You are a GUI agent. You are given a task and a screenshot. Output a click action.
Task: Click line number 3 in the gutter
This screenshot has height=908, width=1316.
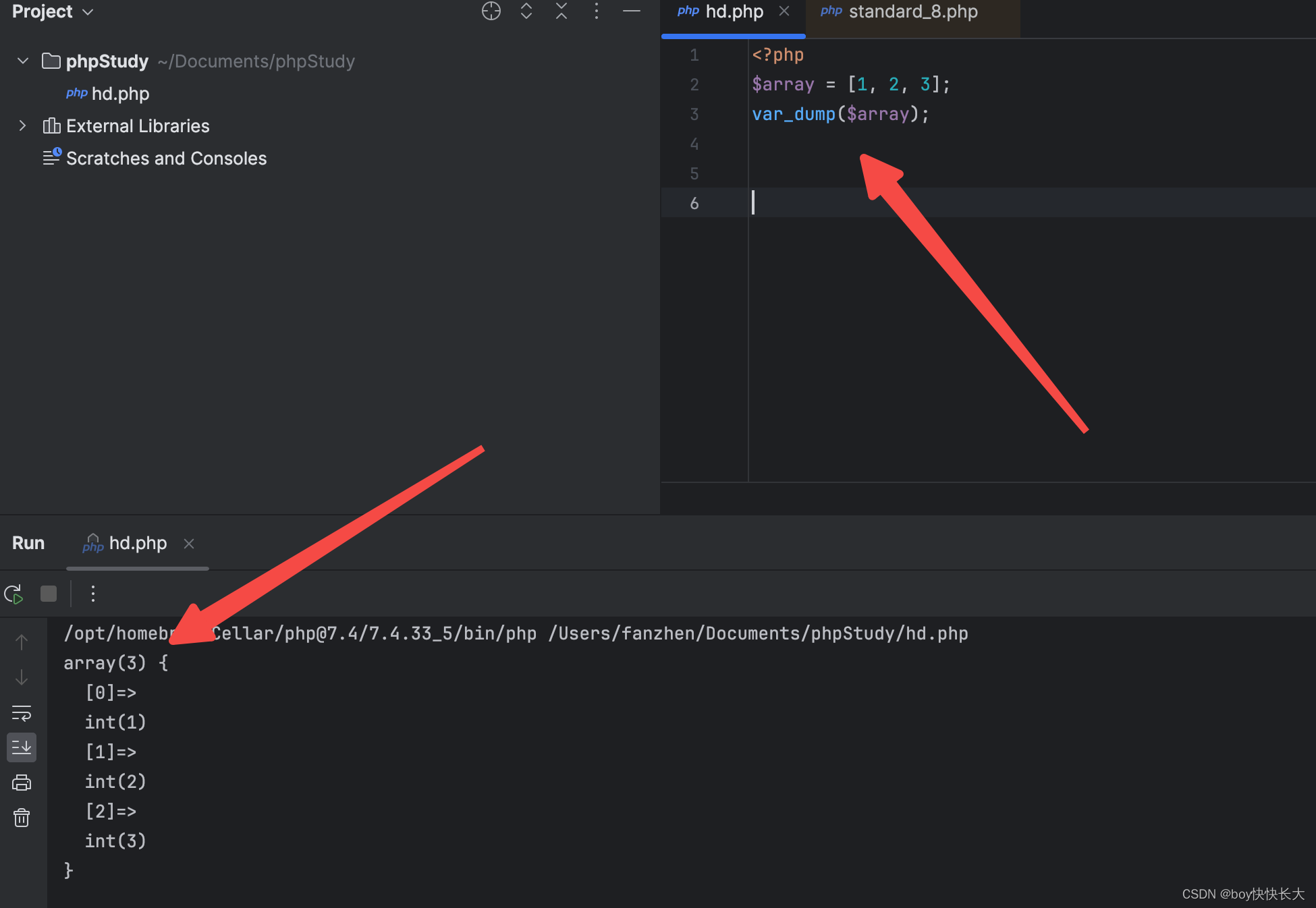[x=694, y=114]
